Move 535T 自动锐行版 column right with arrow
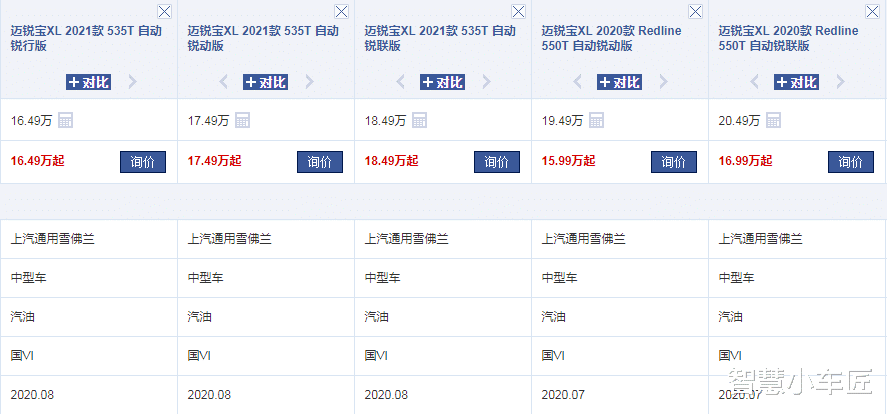This screenshot has height=414, width=887. click(x=132, y=82)
